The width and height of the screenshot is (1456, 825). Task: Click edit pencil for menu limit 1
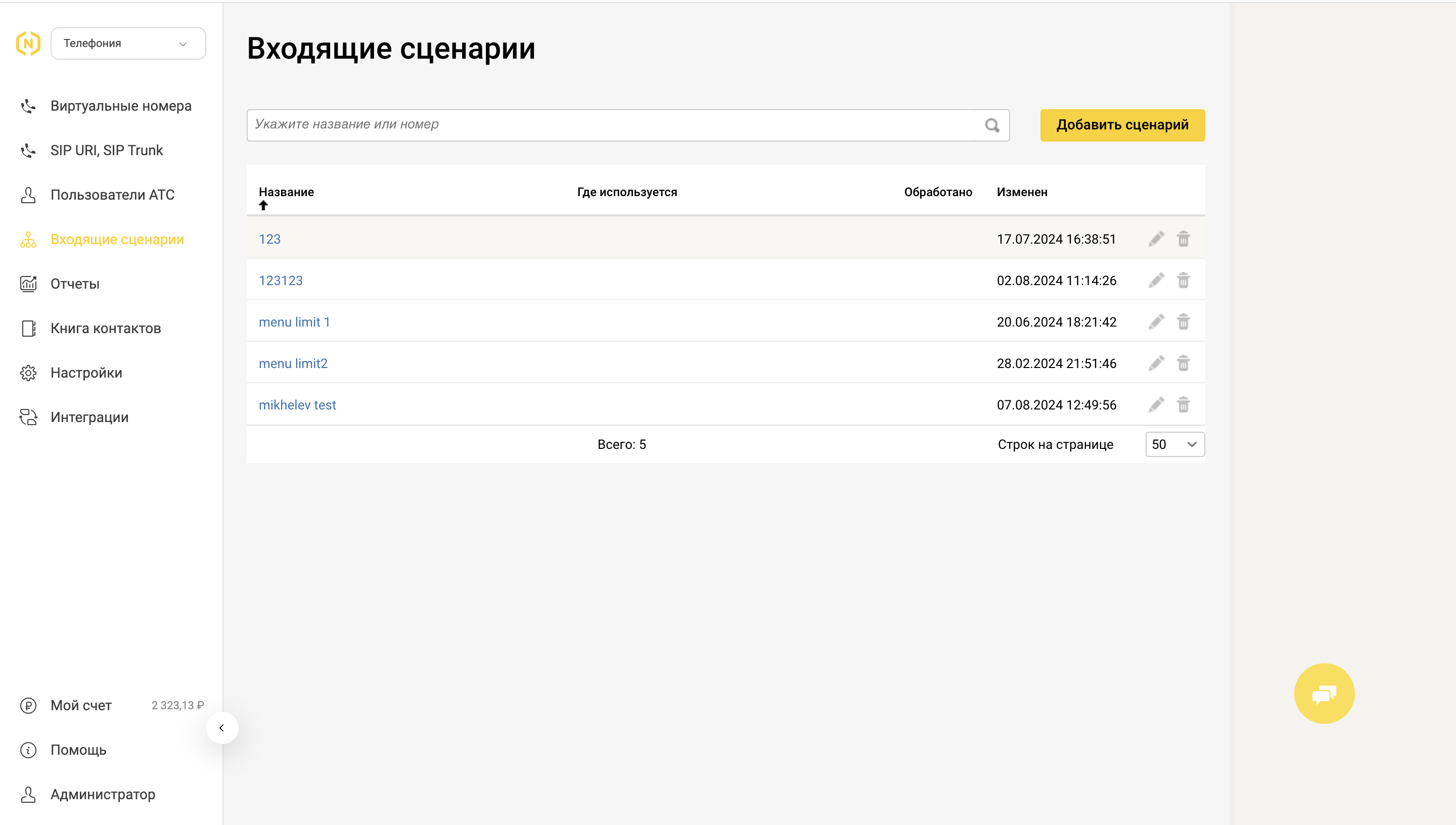tap(1156, 322)
